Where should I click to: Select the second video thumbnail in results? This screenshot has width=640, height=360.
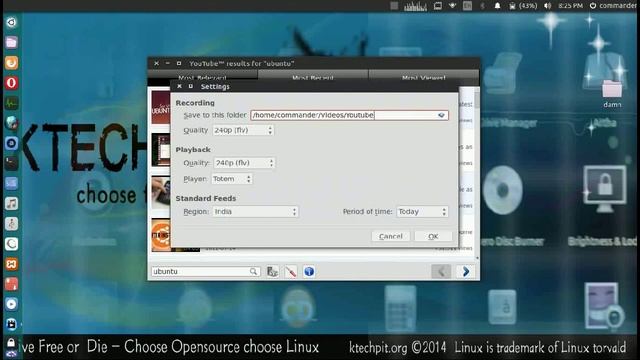click(x=160, y=150)
